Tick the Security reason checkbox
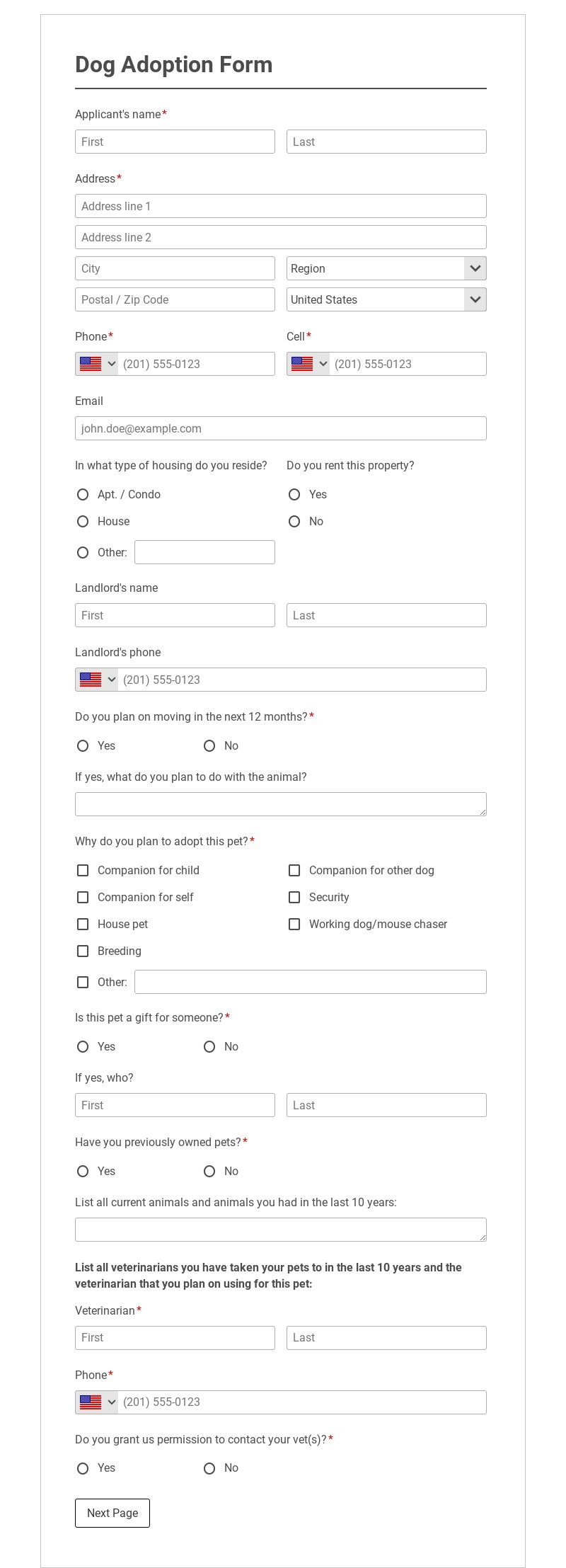This screenshot has width=566, height=1568. (294, 897)
